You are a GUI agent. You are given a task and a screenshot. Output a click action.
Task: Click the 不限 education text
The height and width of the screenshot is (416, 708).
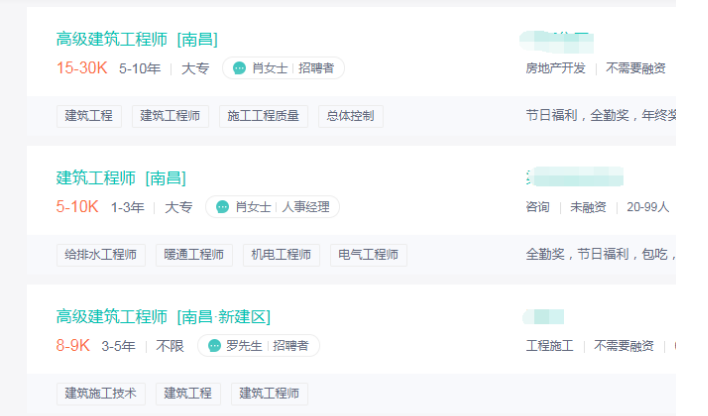[x=170, y=346]
